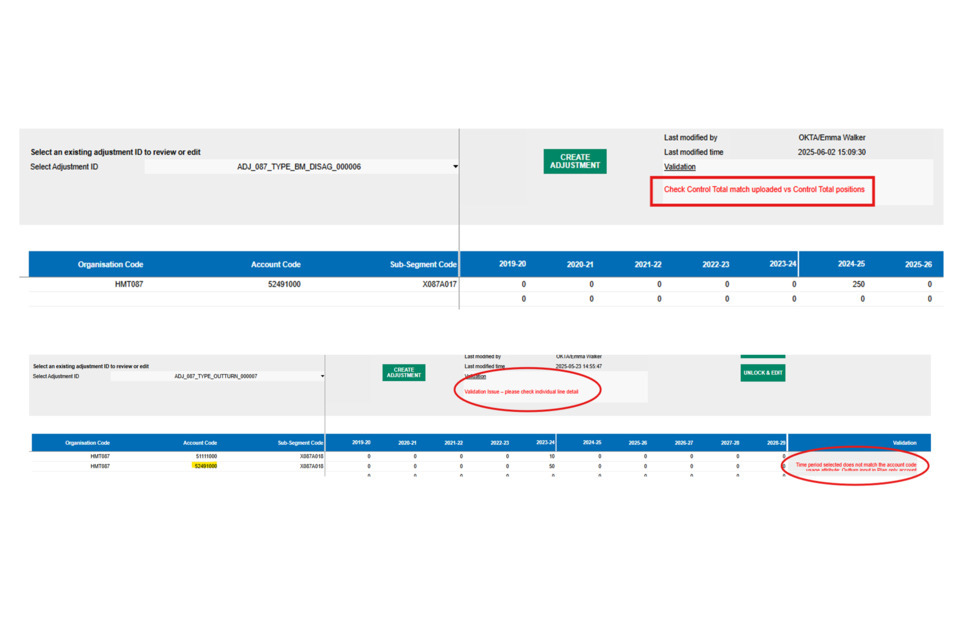The height and width of the screenshot is (640, 960).
Task: Select the 51111000 account code cell
Action: point(205,456)
